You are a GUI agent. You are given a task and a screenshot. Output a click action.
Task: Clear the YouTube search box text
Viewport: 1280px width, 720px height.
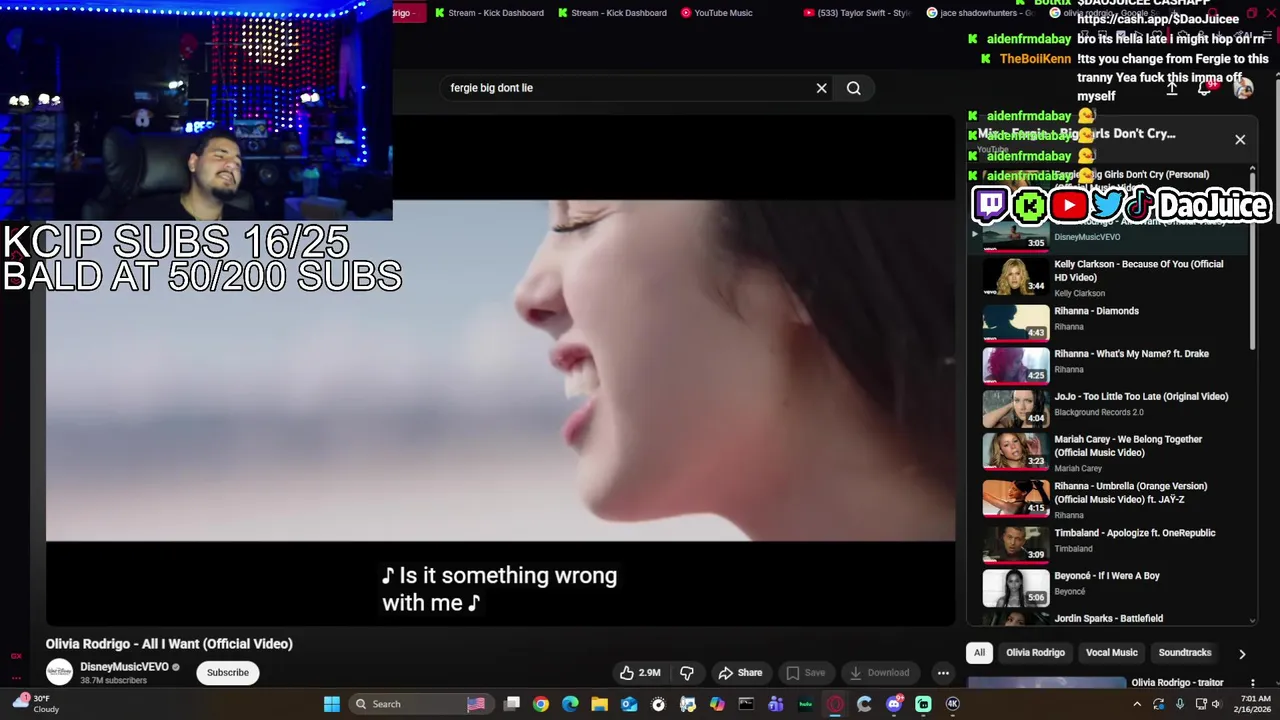point(821,88)
